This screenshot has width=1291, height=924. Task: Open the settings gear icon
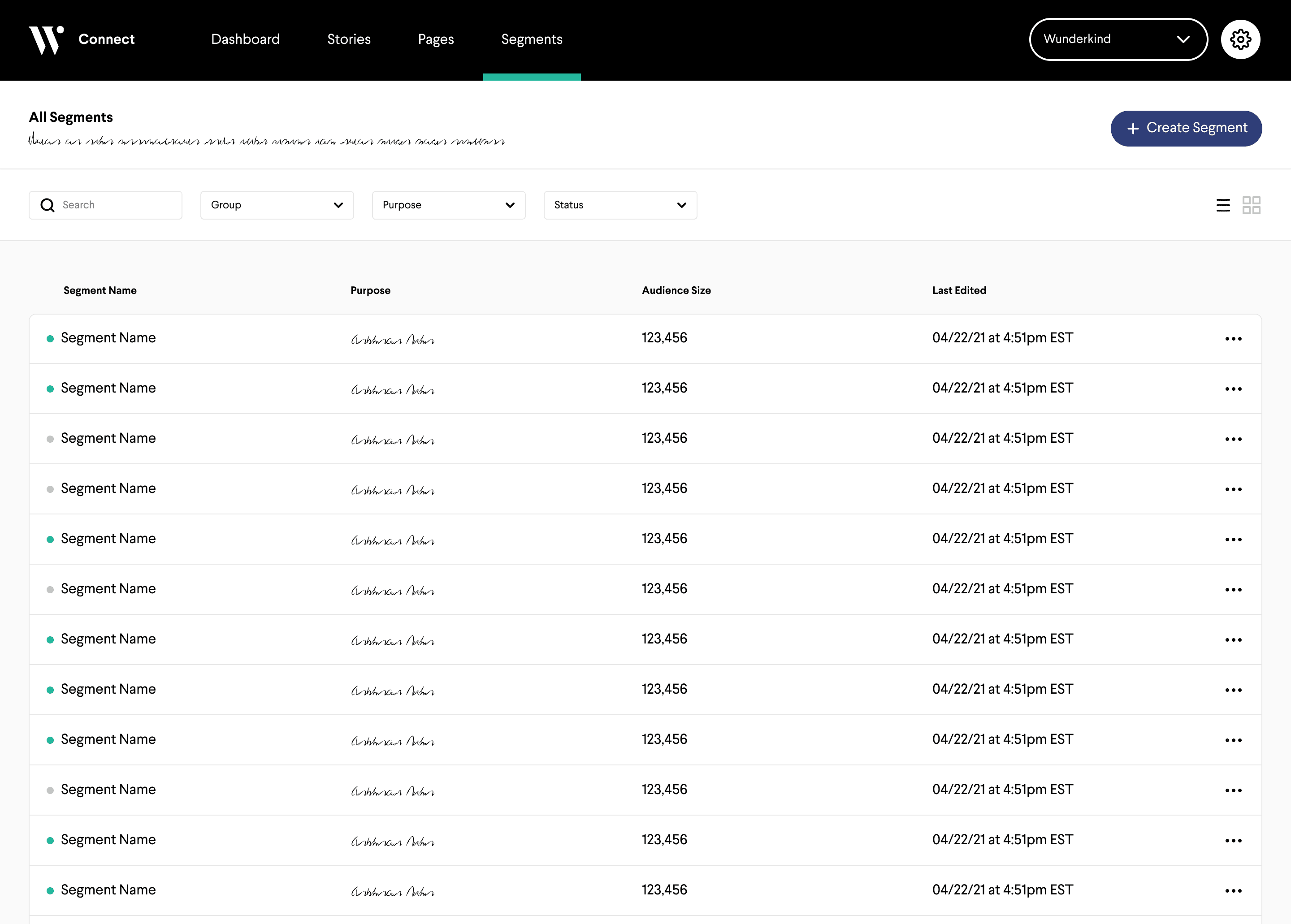click(x=1240, y=39)
